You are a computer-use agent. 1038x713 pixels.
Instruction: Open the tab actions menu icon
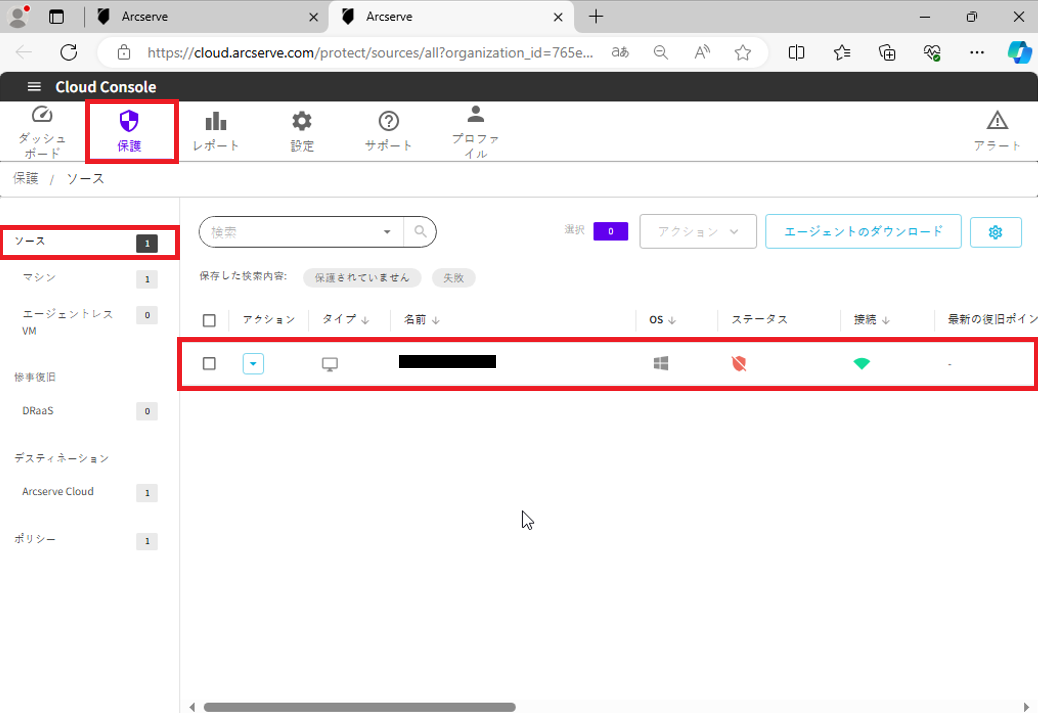coord(57,17)
